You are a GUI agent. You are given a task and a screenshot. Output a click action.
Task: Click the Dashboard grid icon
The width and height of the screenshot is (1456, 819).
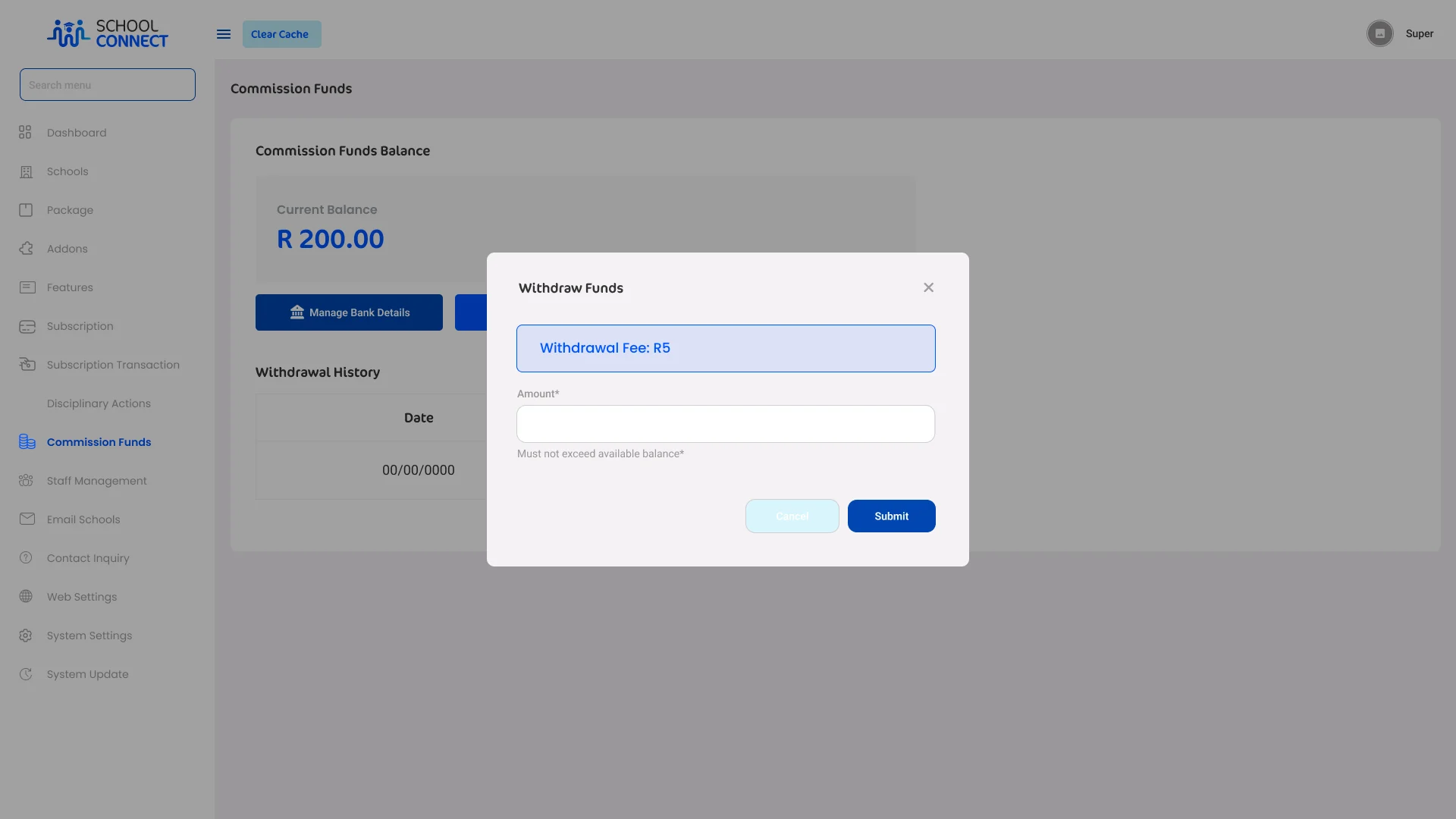tap(25, 133)
